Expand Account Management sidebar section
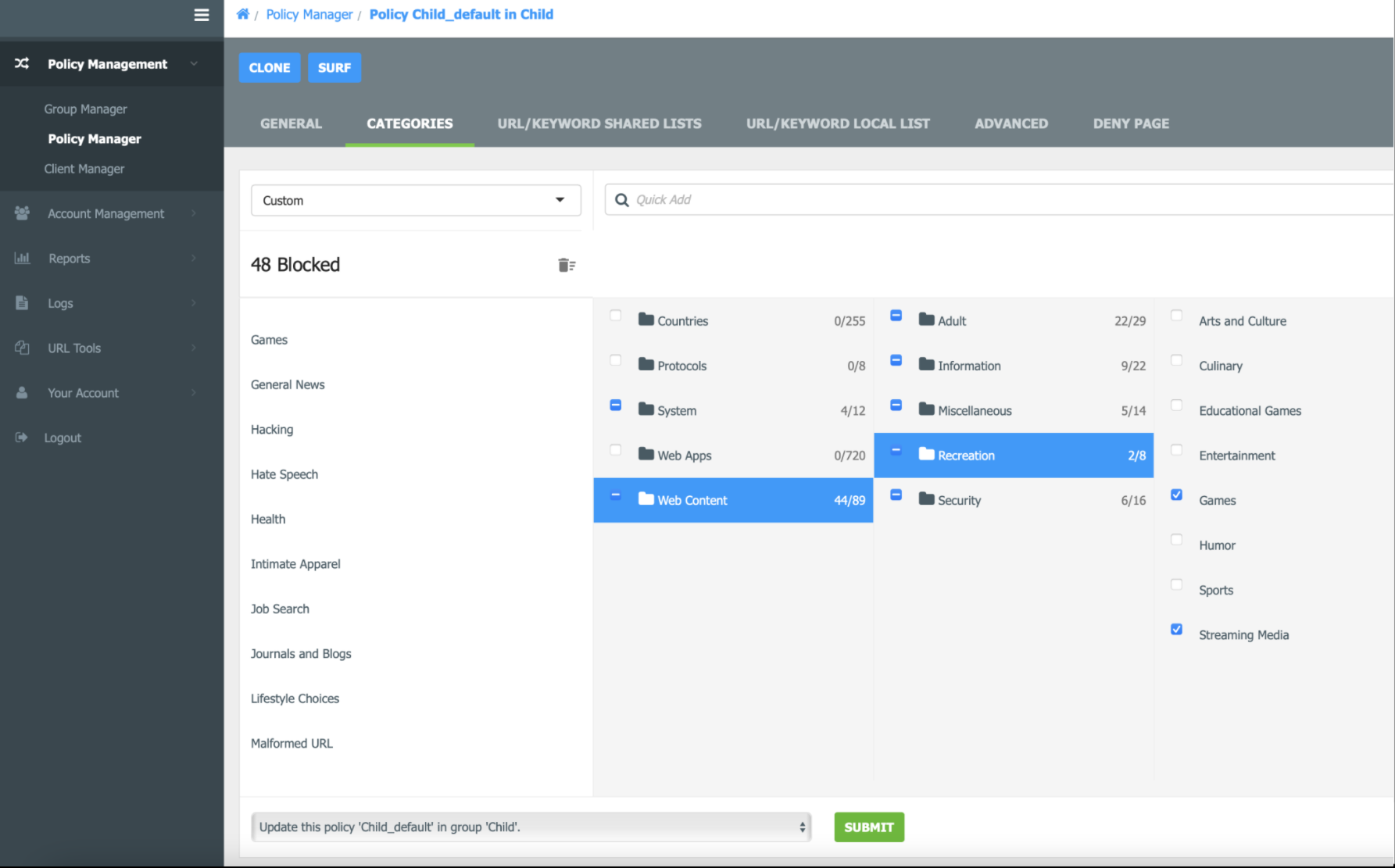 click(x=106, y=213)
